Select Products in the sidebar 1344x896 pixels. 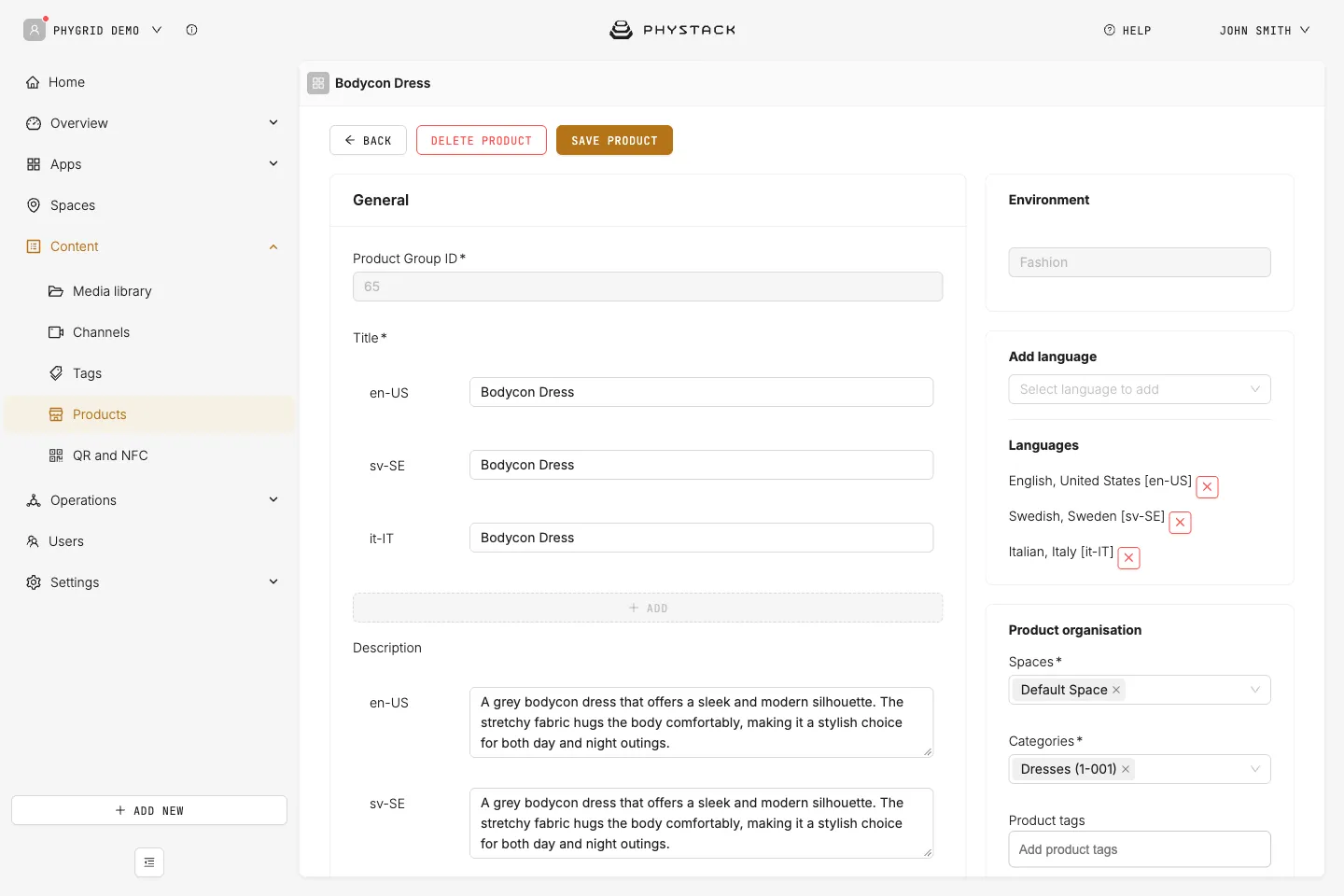click(149, 414)
